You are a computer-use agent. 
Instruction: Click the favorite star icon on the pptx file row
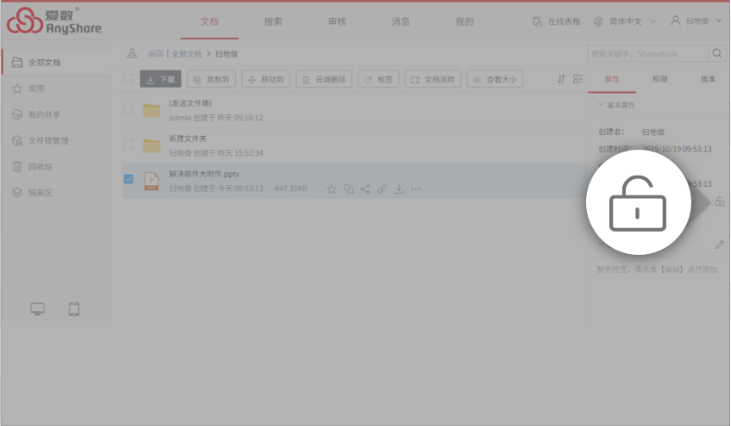332,189
